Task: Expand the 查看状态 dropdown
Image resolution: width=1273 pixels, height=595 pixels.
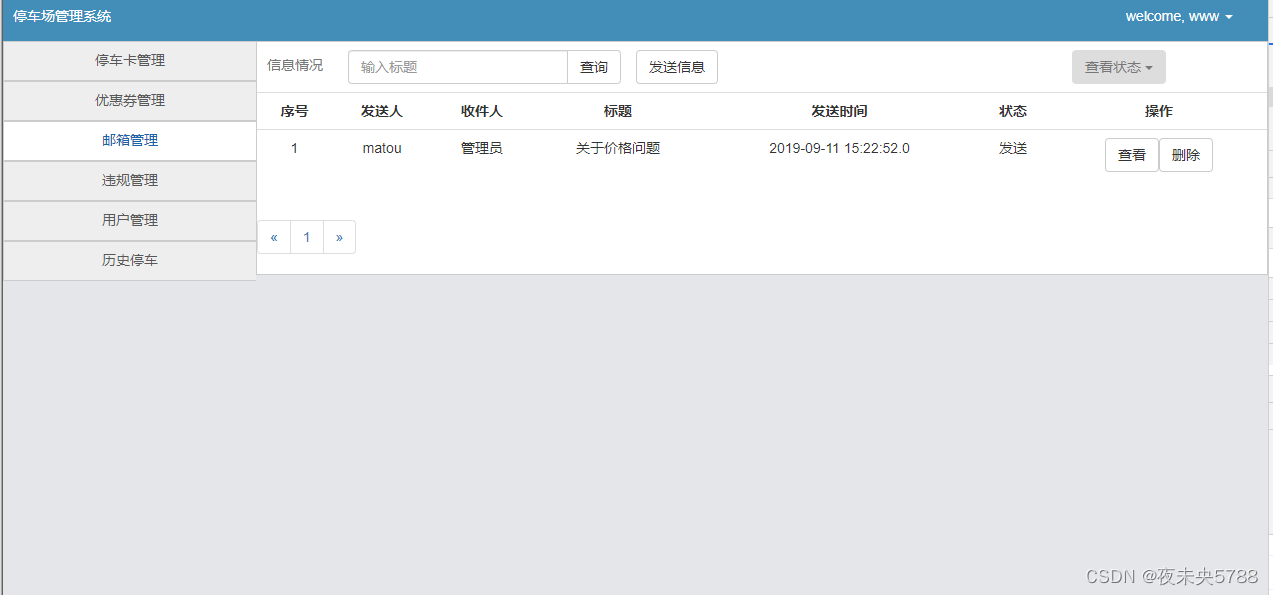Action: coord(1119,67)
